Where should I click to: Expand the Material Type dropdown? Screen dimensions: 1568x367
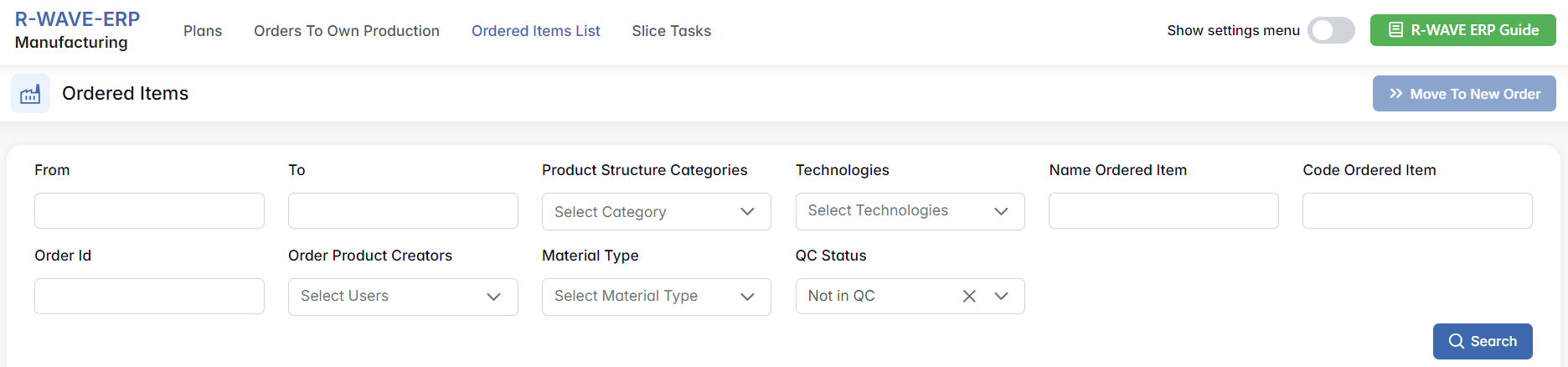tap(656, 297)
